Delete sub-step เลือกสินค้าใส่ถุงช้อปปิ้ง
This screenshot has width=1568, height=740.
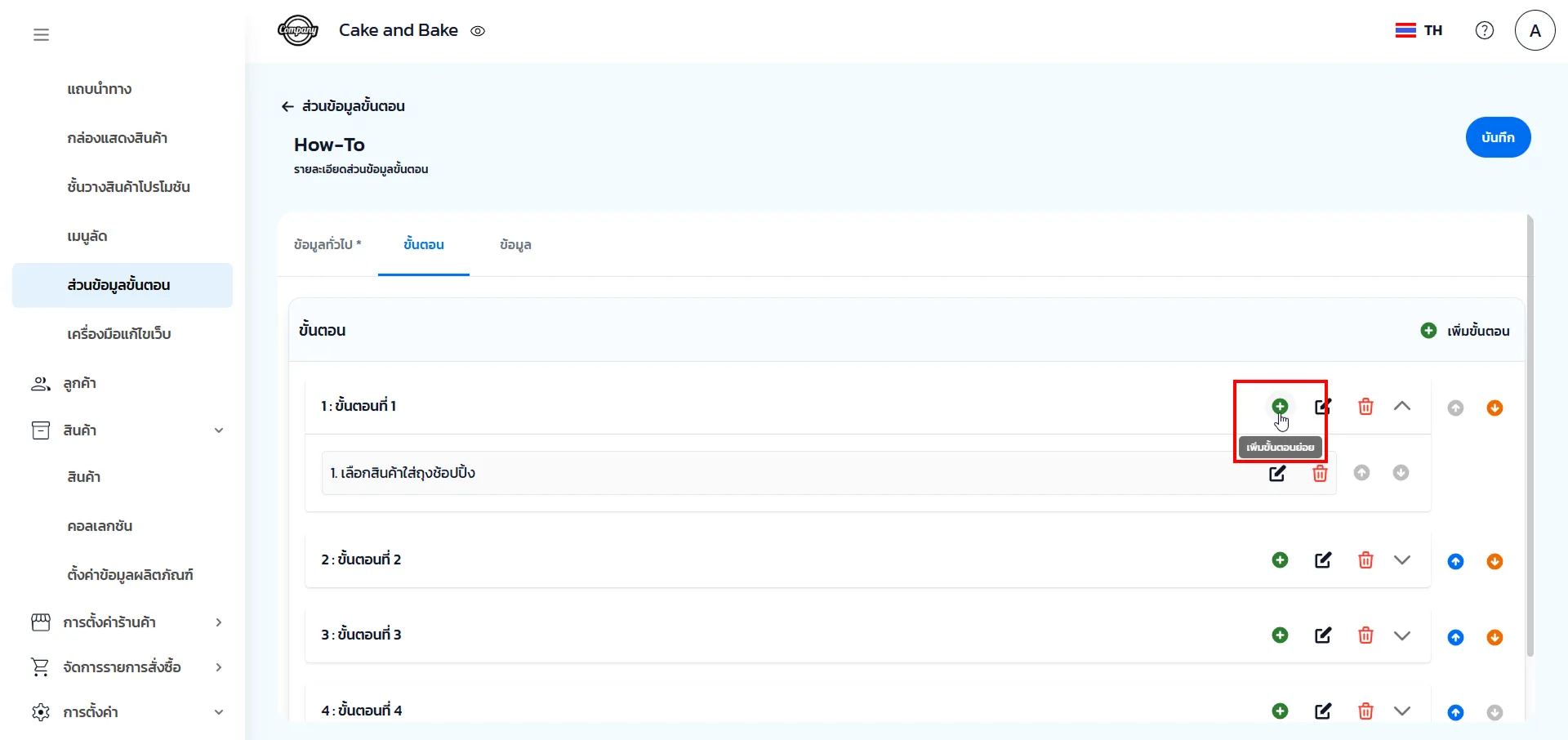1320,474
